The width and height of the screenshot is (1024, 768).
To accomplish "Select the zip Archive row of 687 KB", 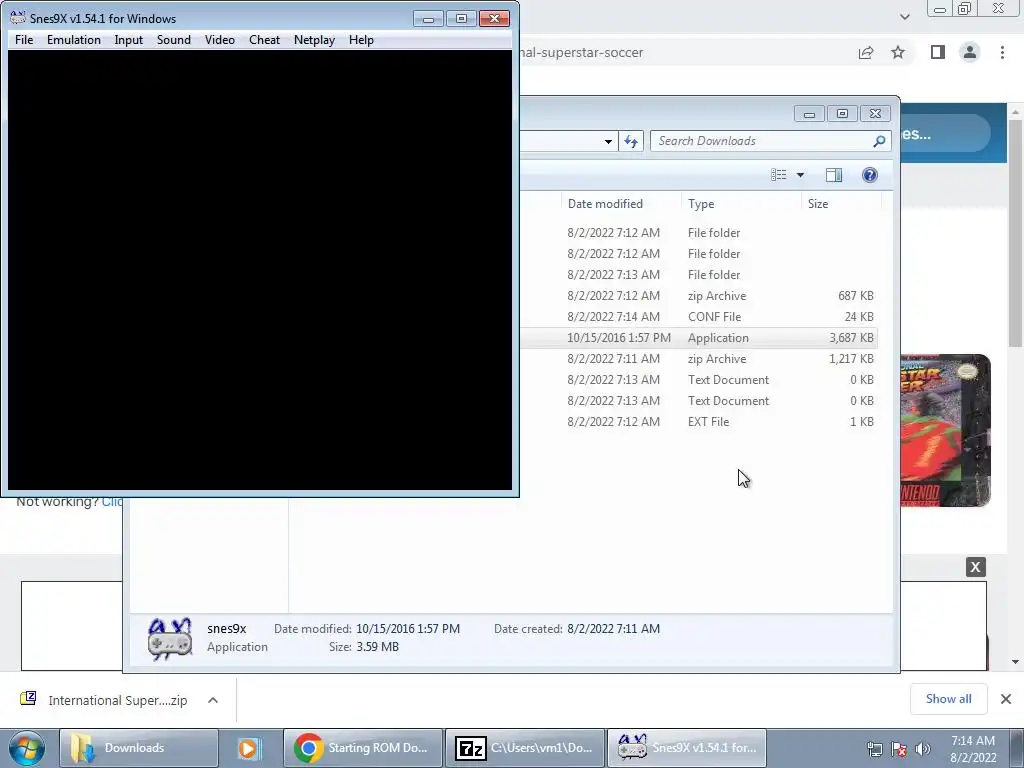I will tap(699, 296).
